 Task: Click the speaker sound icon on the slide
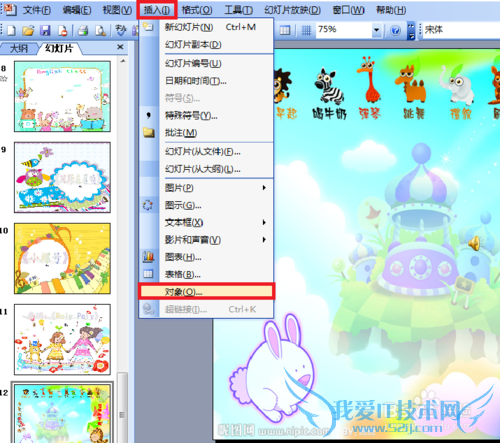[474, 243]
